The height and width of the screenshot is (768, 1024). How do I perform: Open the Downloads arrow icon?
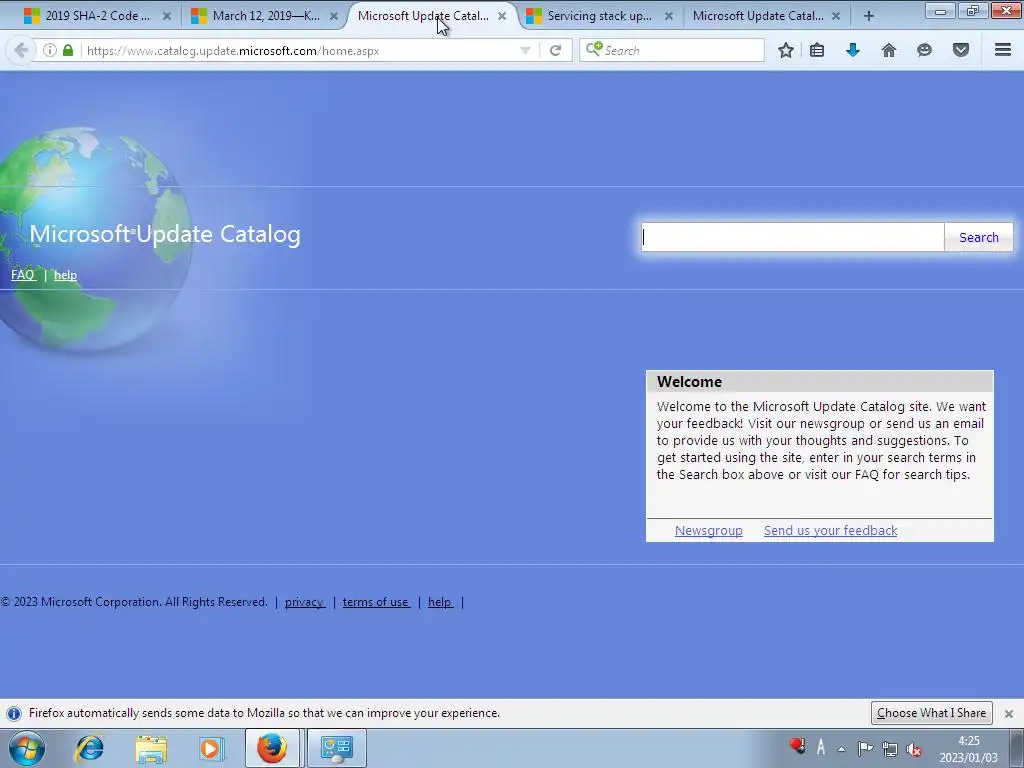click(x=853, y=50)
